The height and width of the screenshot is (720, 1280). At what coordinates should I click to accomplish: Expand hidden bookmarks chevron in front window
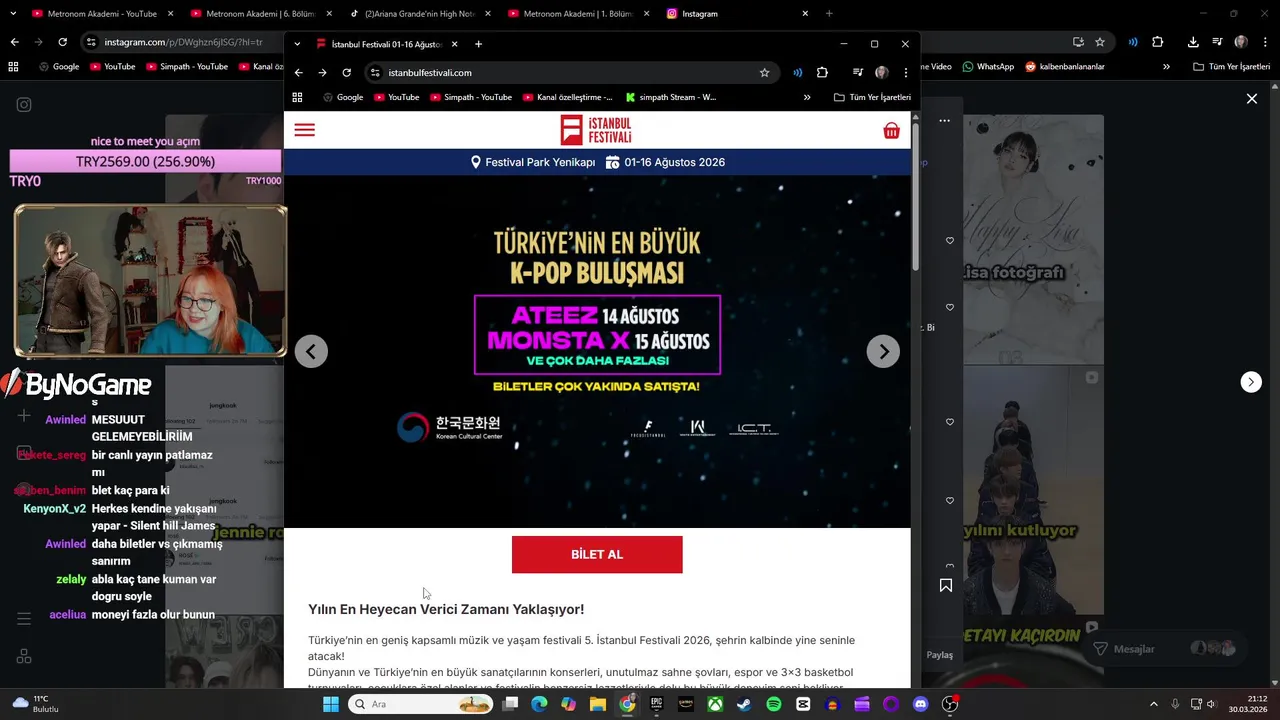(x=807, y=97)
